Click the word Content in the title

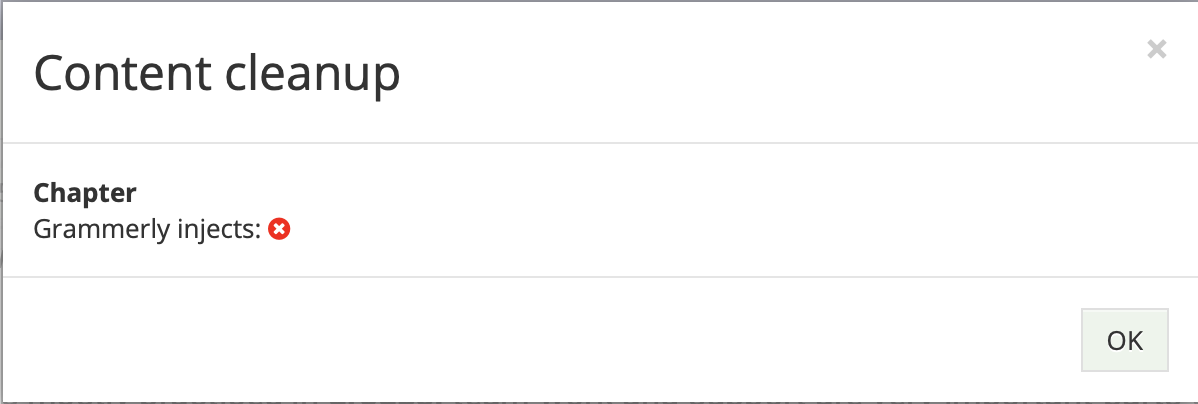pyautogui.click(x=122, y=73)
